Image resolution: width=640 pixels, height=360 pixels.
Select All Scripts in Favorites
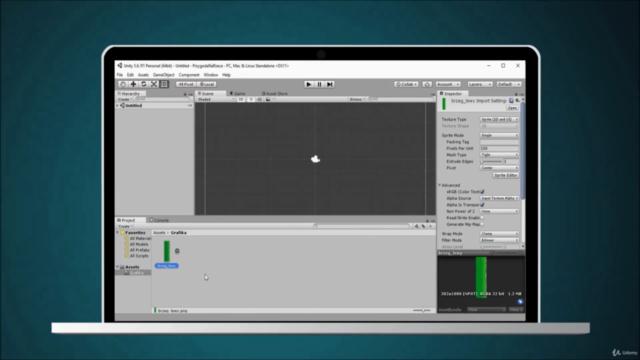136,256
